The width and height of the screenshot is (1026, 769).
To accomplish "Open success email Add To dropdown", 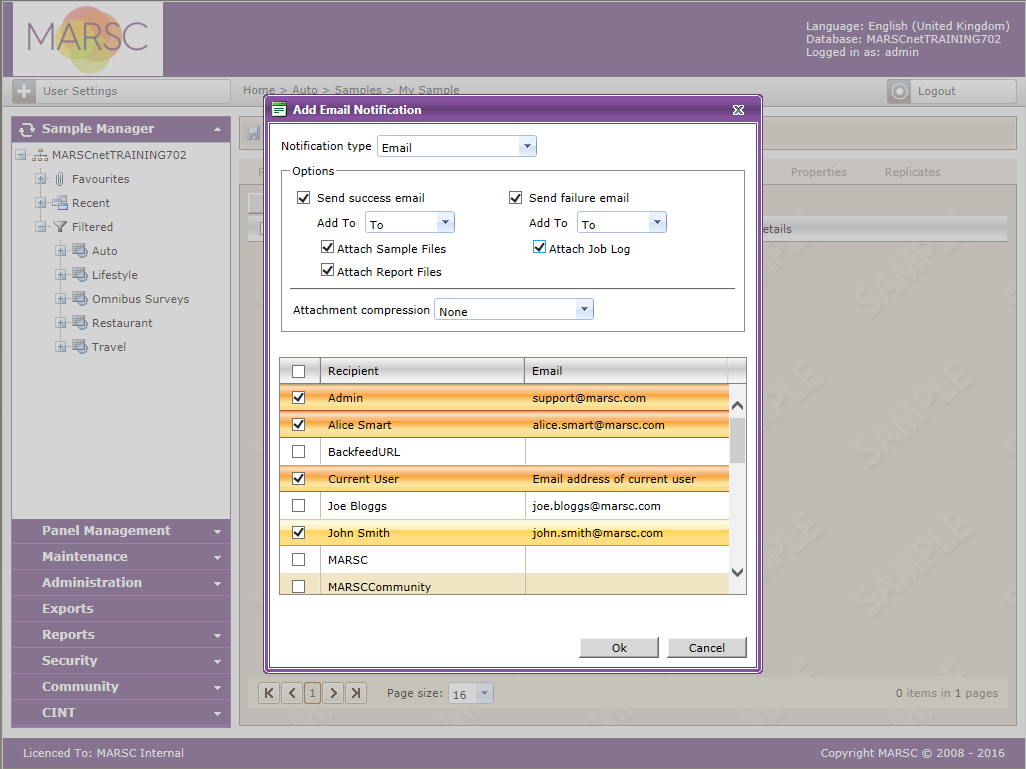I will pos(445,223).
